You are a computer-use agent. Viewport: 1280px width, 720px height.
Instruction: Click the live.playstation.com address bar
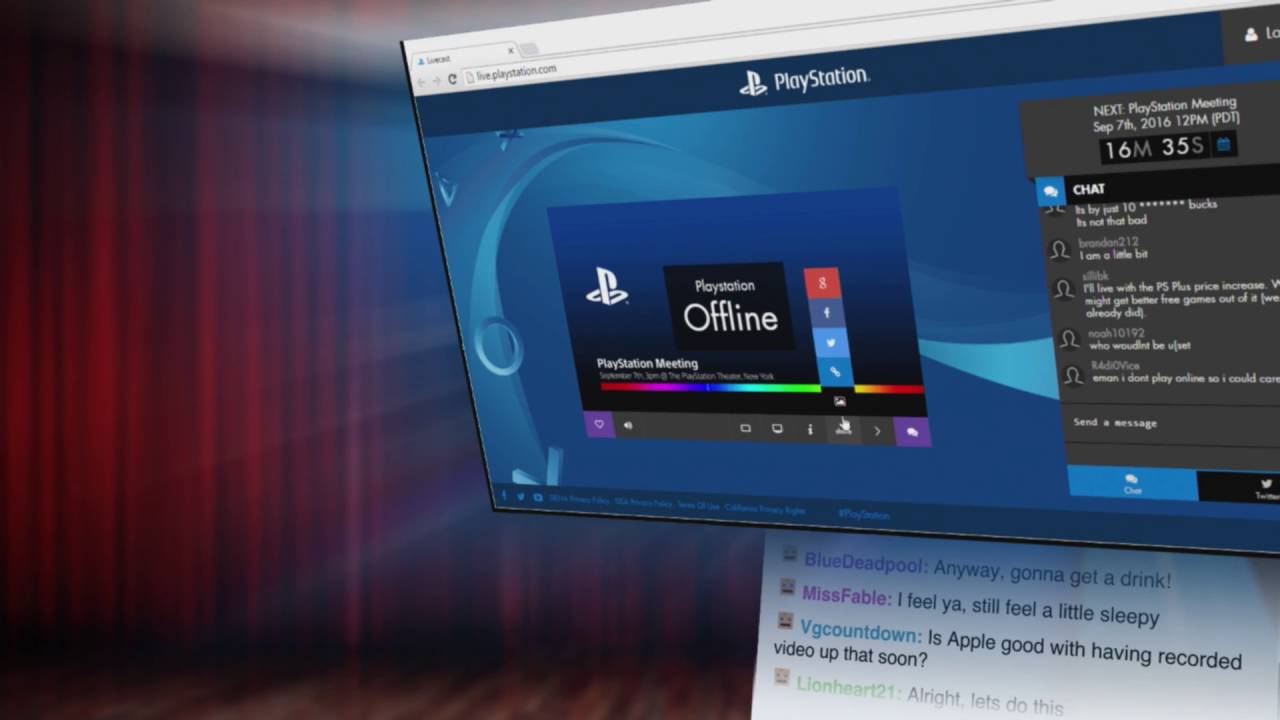tap(517, 73)
